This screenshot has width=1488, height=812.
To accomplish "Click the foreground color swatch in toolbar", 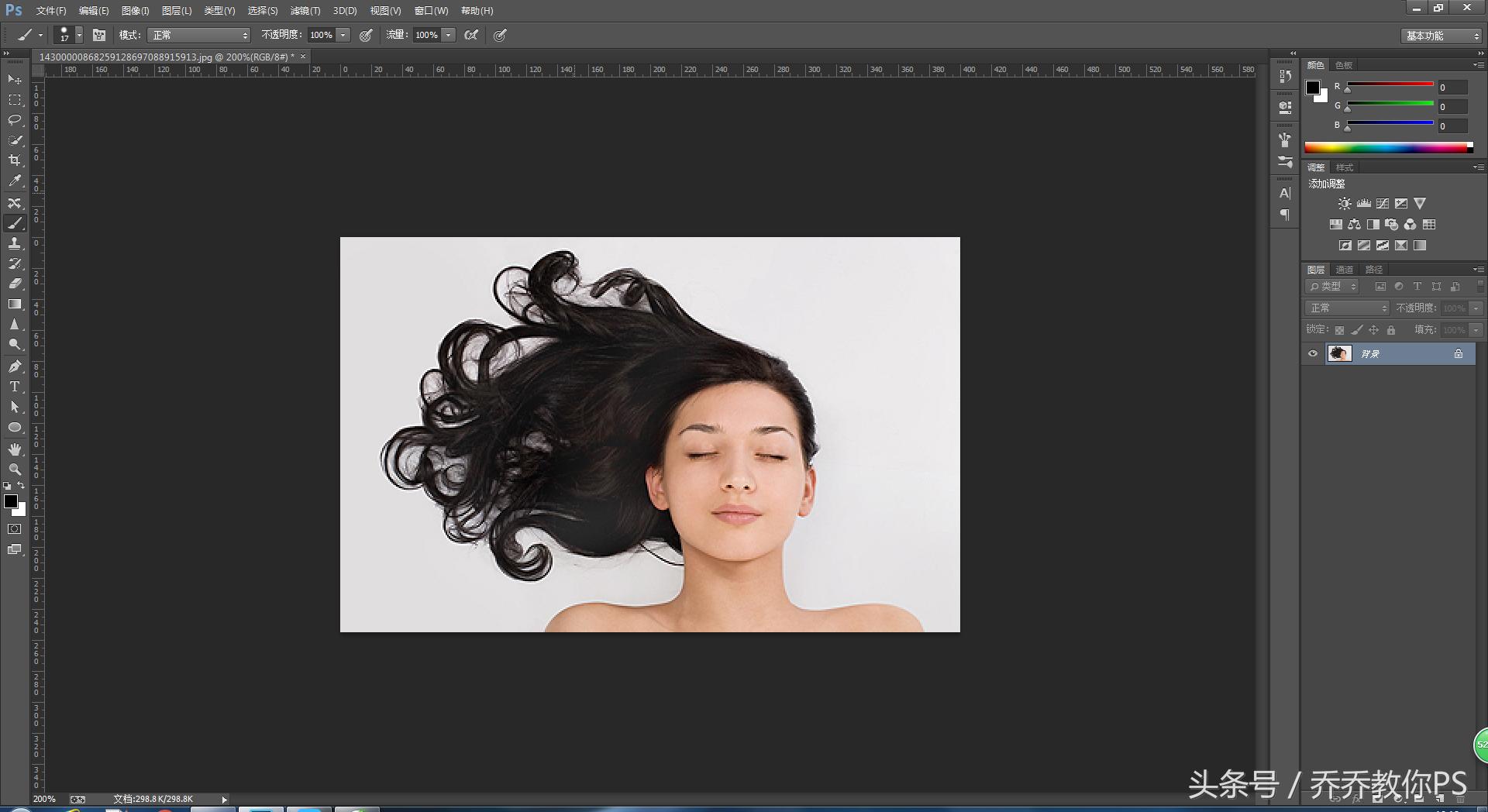I will [11, 502].
